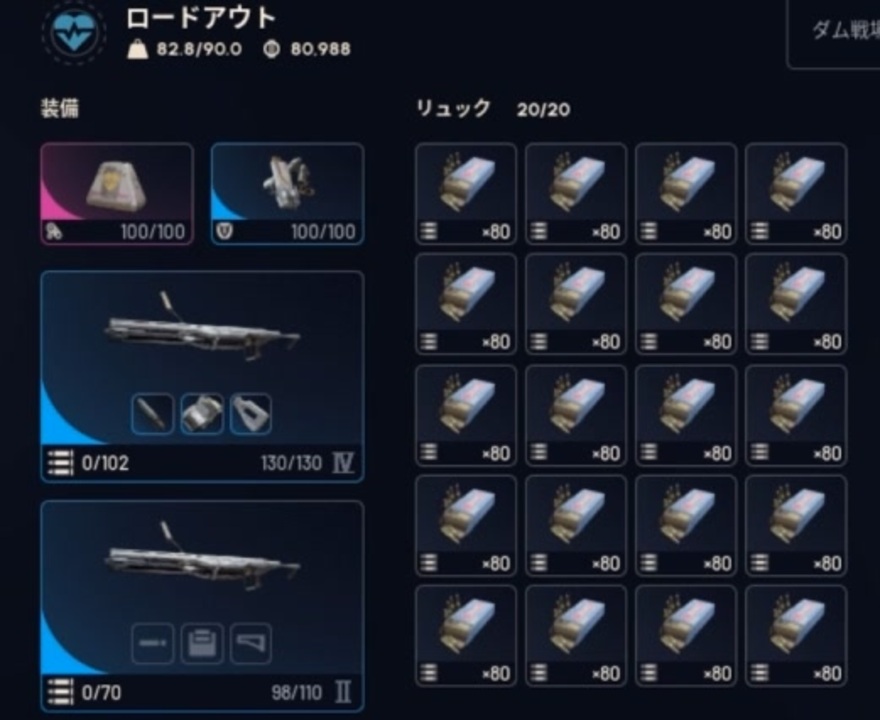Click empty stock slot on second weapon
The image size is (880, 720).
tap(251, 643)
